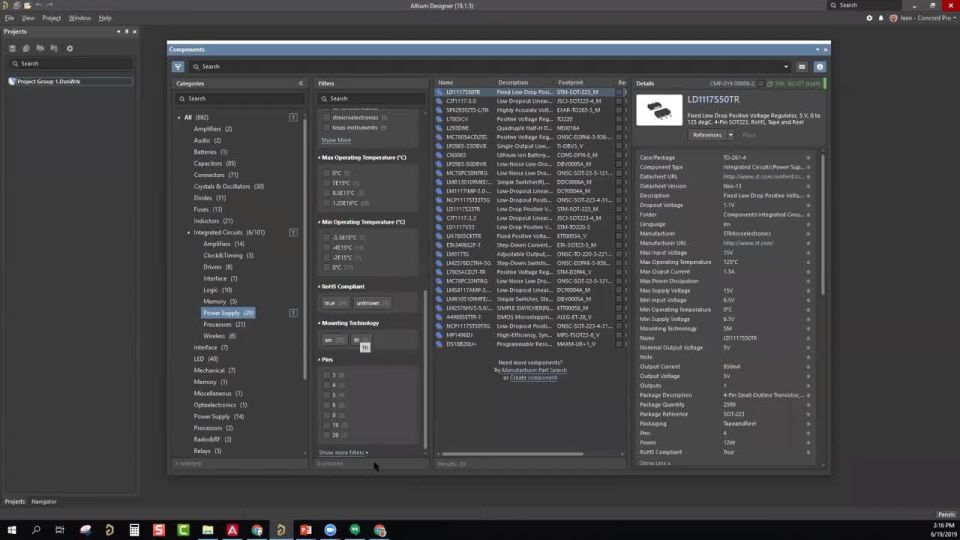Click the References button
This screenshot has height=540, width=960.
[707, 135]
